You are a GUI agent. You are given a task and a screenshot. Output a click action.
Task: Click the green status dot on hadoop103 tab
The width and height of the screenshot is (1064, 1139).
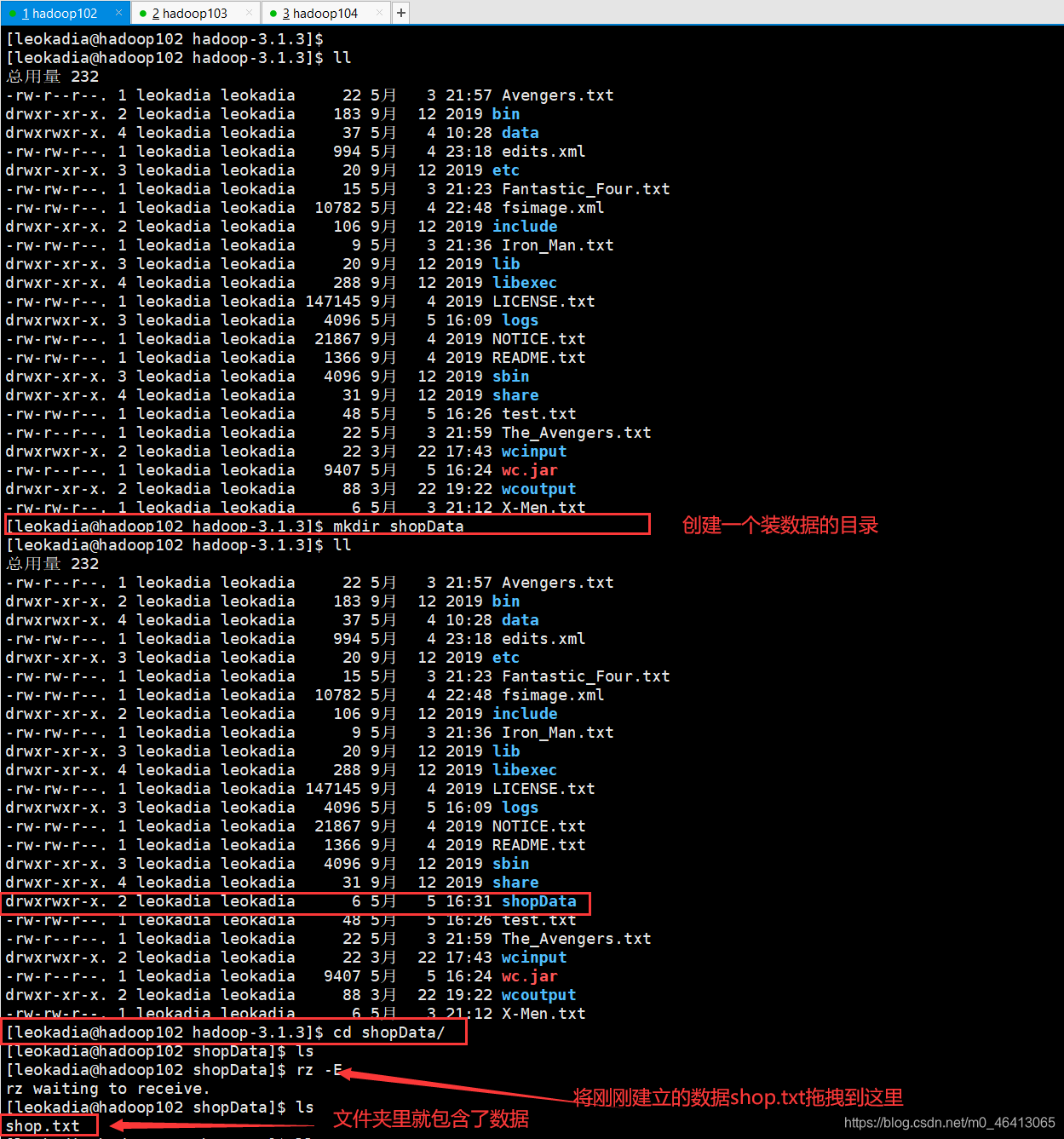[143, 14]
